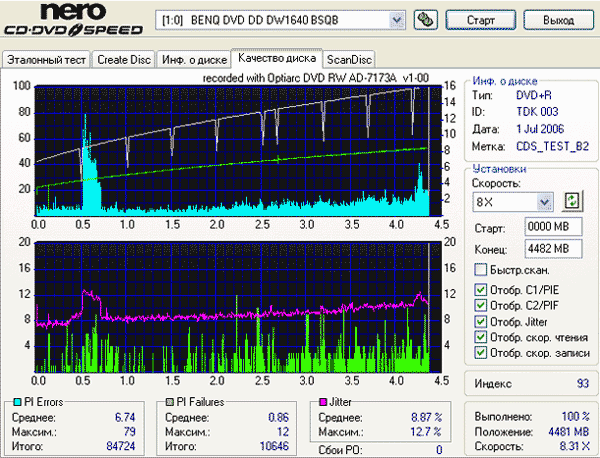Click the Nero CD-DVD Speed logo
This screenshot has width=600, height=458.
(73, 20)
